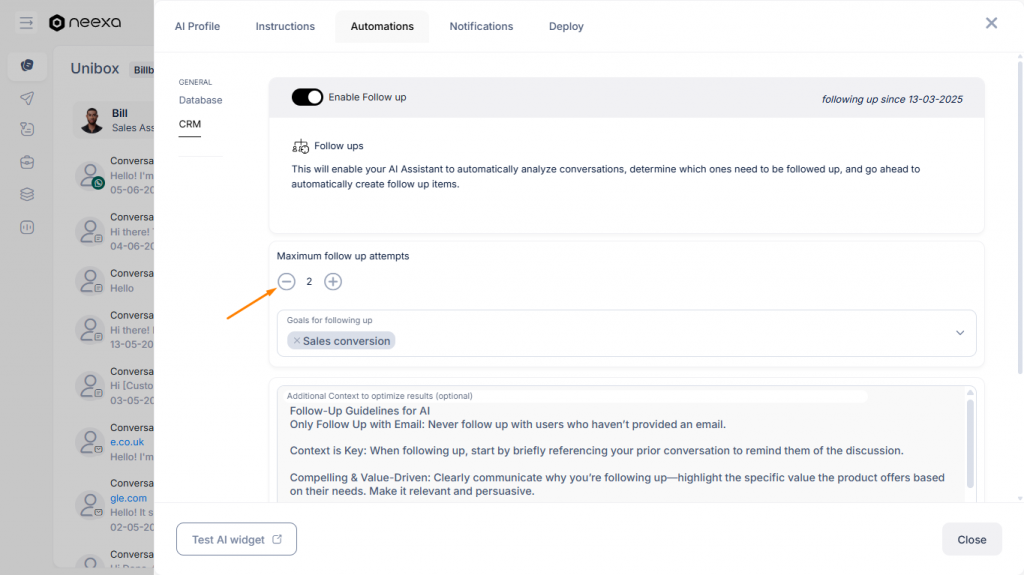Click the 'following up since 13-03-2025' text

892,99
